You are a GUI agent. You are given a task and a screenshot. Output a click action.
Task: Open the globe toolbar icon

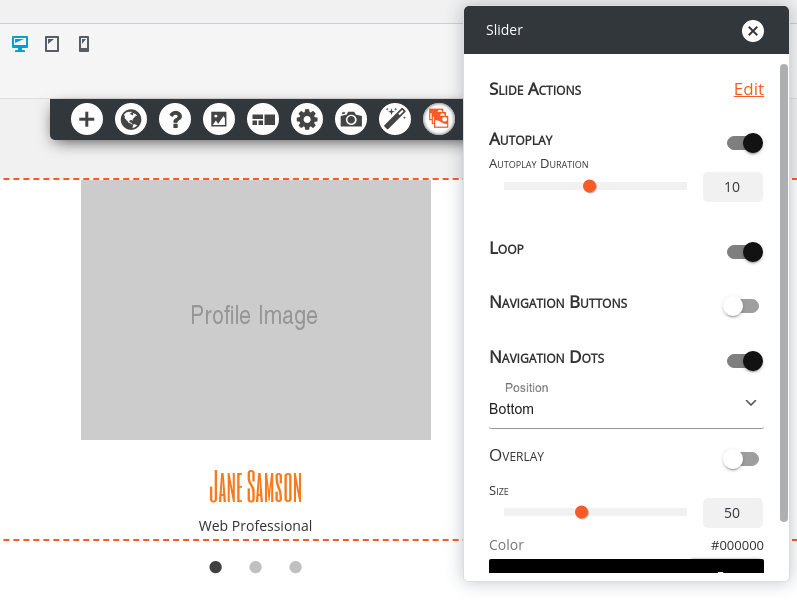click(x=131, y=119)
